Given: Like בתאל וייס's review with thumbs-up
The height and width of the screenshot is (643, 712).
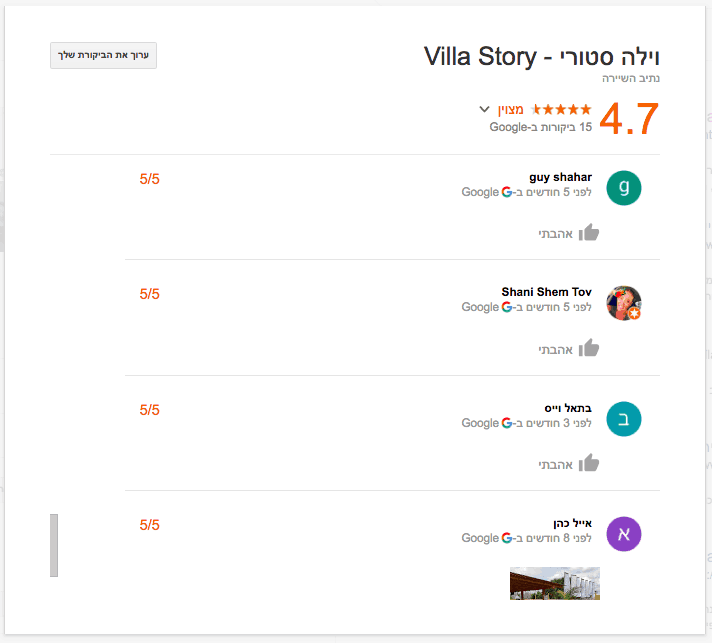Looking at the screenshot, I should click(x=589, y=463).
